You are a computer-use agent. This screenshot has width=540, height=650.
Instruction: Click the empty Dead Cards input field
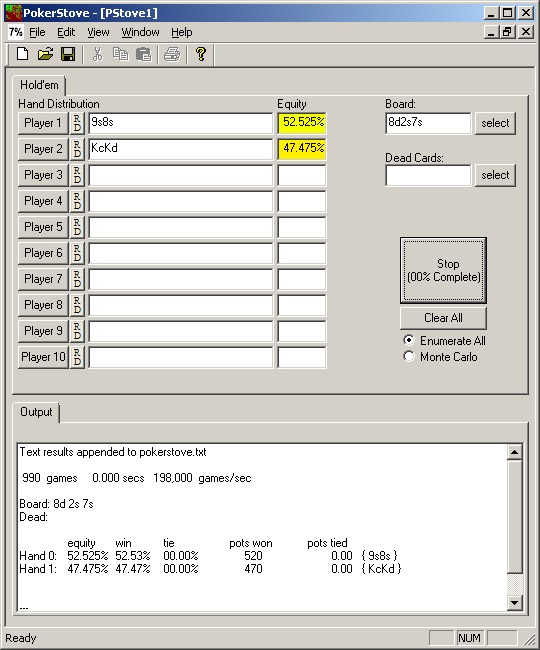(428, 175)
